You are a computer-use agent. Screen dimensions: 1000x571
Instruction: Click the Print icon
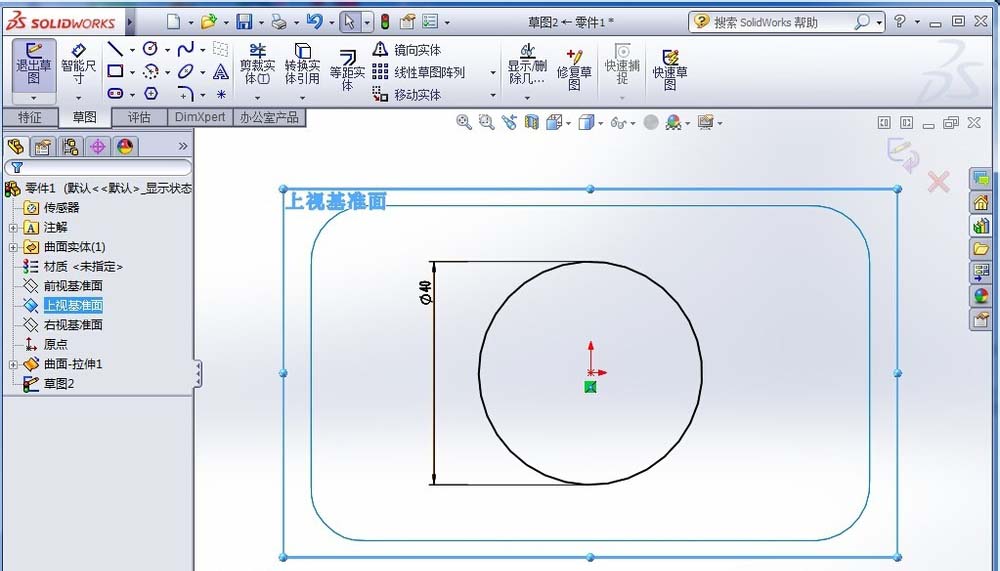(x=279, y=22)
